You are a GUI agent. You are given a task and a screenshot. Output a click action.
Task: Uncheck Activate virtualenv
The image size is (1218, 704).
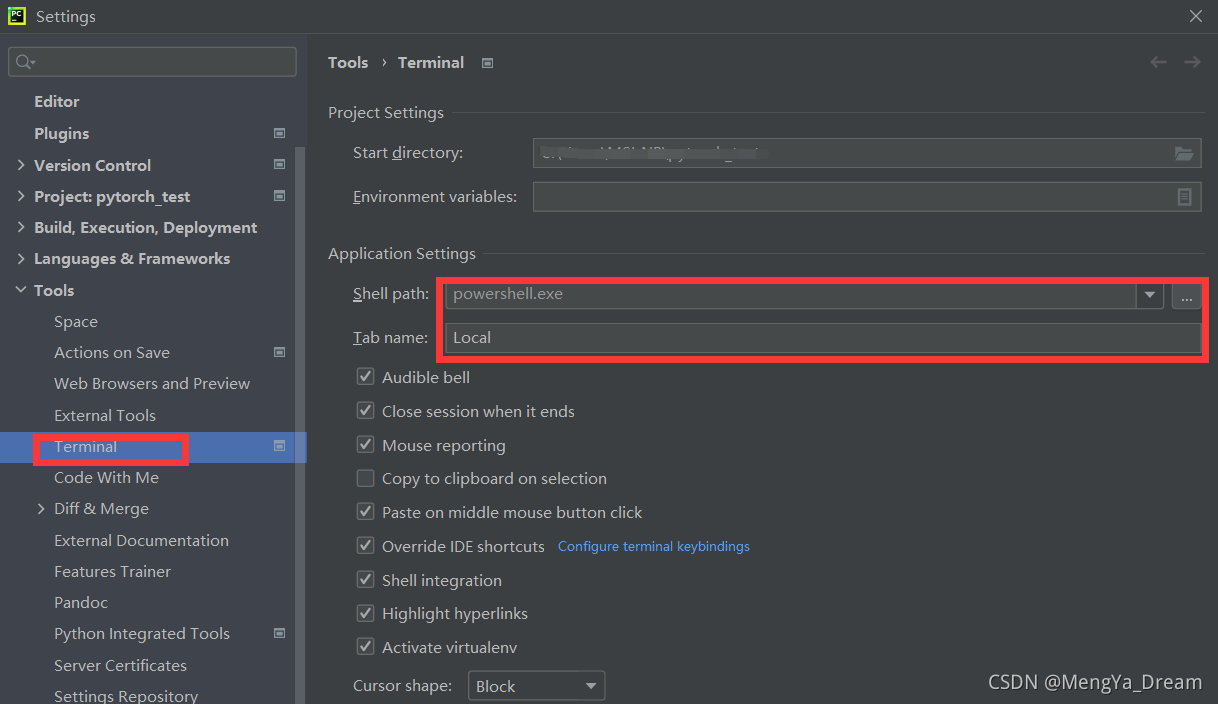click(x=366, y=646)
